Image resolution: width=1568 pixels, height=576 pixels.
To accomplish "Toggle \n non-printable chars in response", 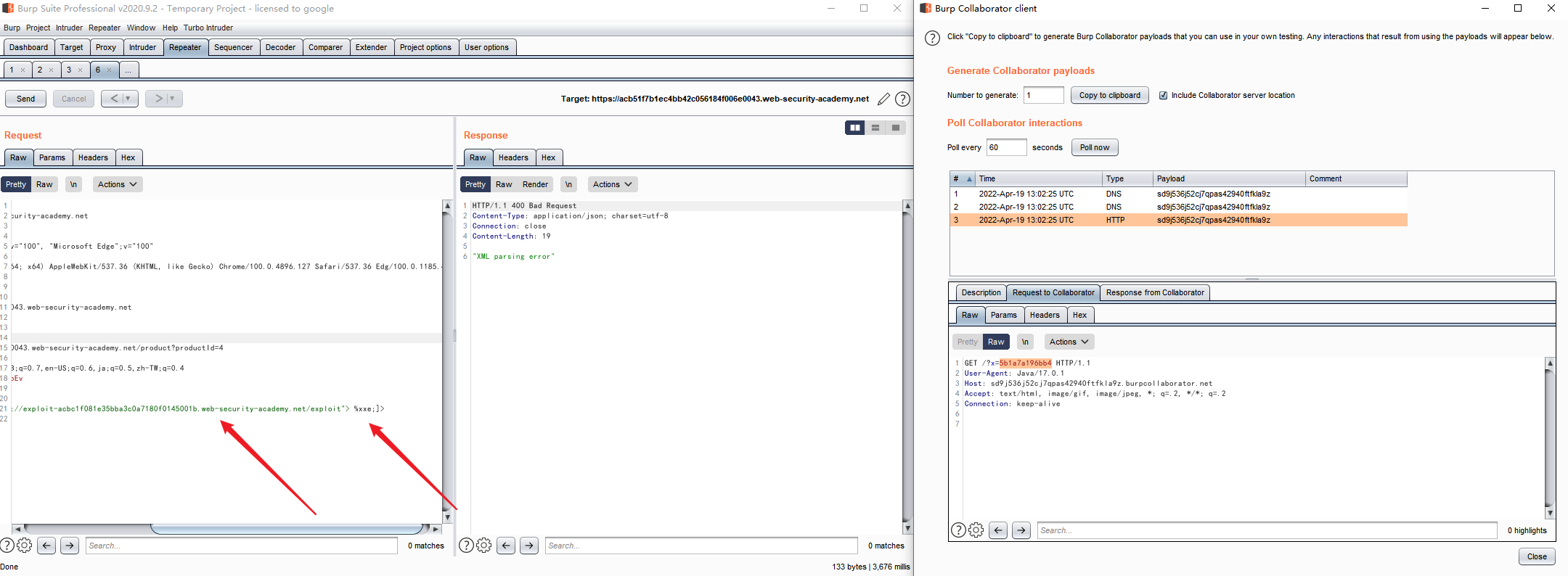I will pyautogui.click(x=568, y=184).
